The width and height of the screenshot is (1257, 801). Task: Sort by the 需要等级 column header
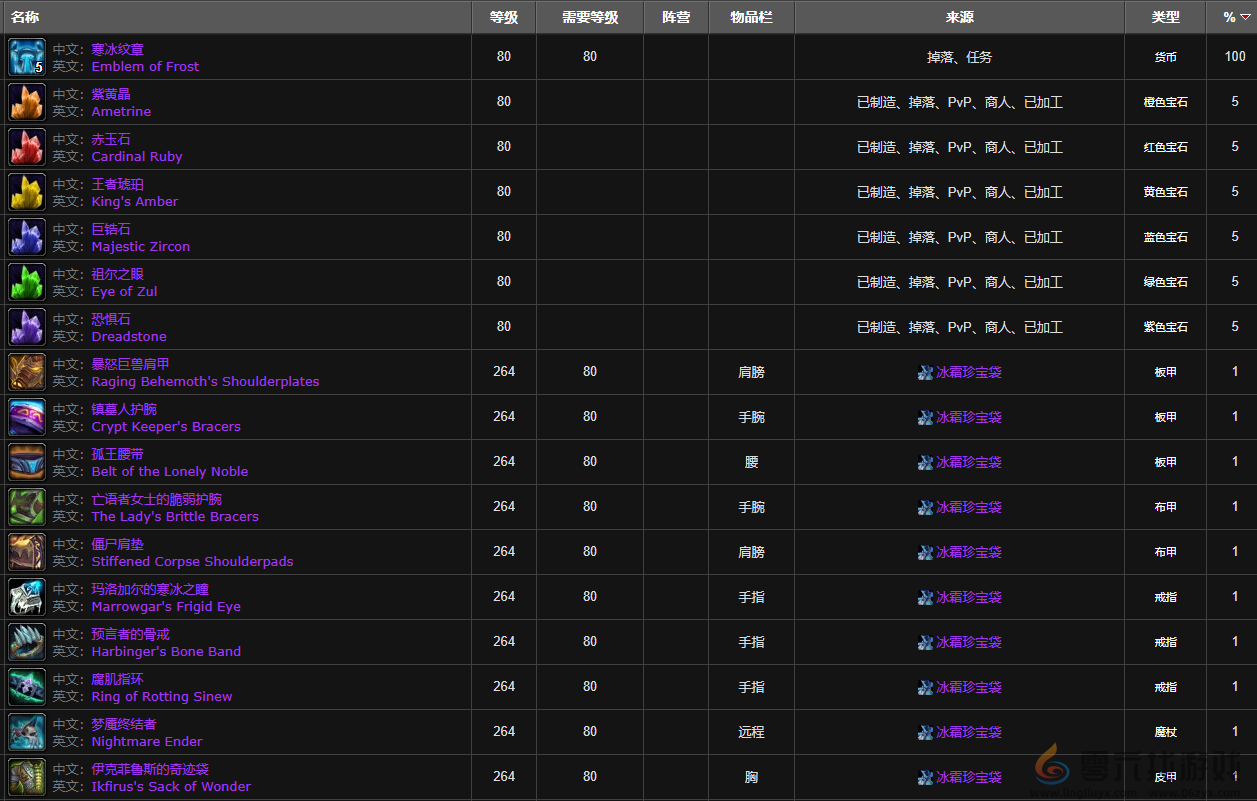(590, 17)
